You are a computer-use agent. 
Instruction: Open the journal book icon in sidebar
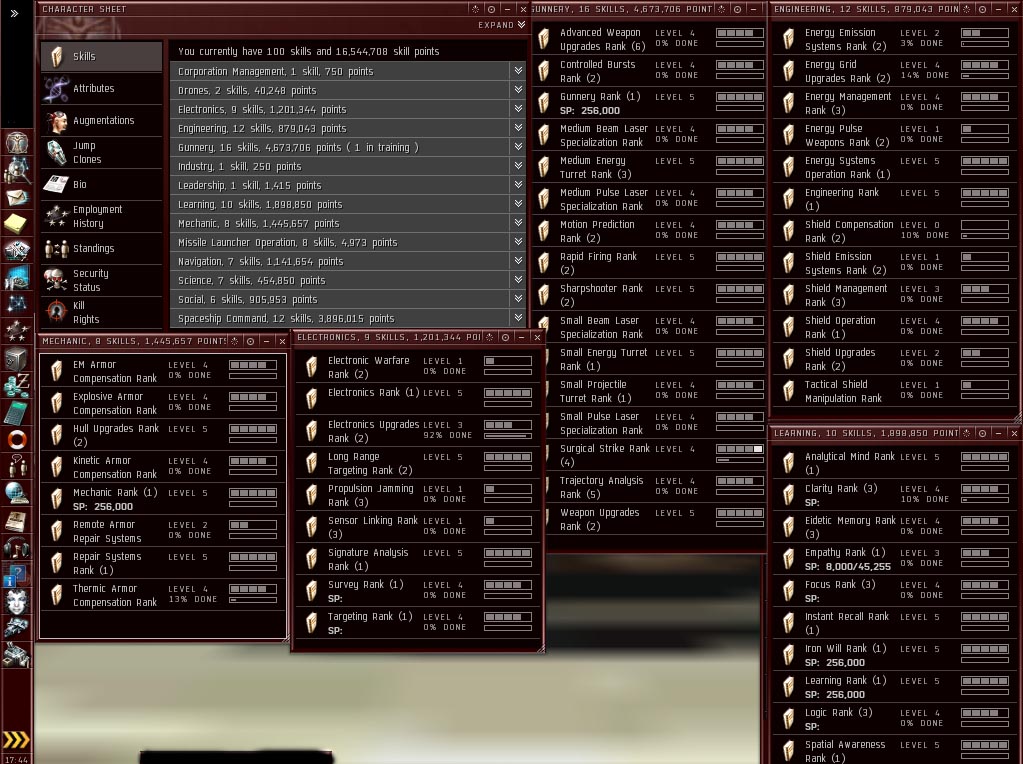click(16, 521)
